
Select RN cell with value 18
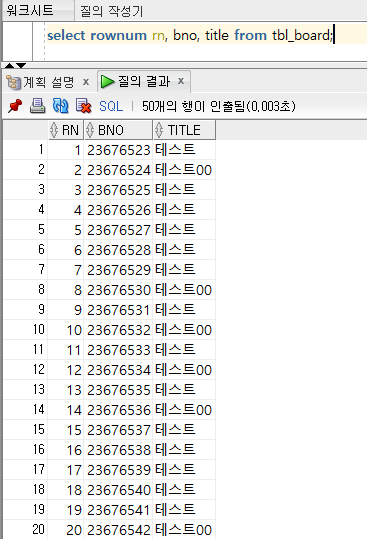[66, 490]
